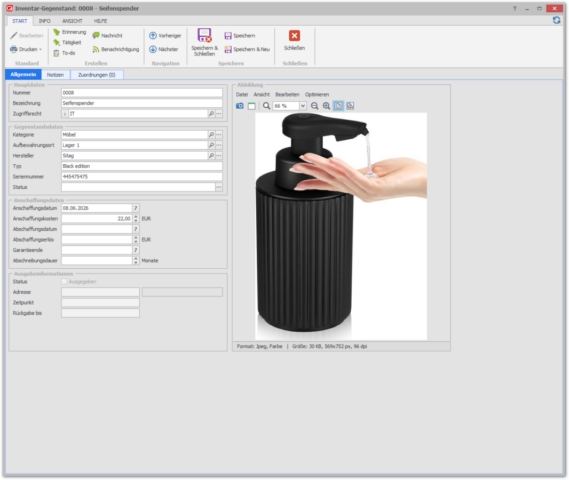Click the Bearbeiten pencil button
This screenshot has height=480, width=569.
click(x=26, y=36)
